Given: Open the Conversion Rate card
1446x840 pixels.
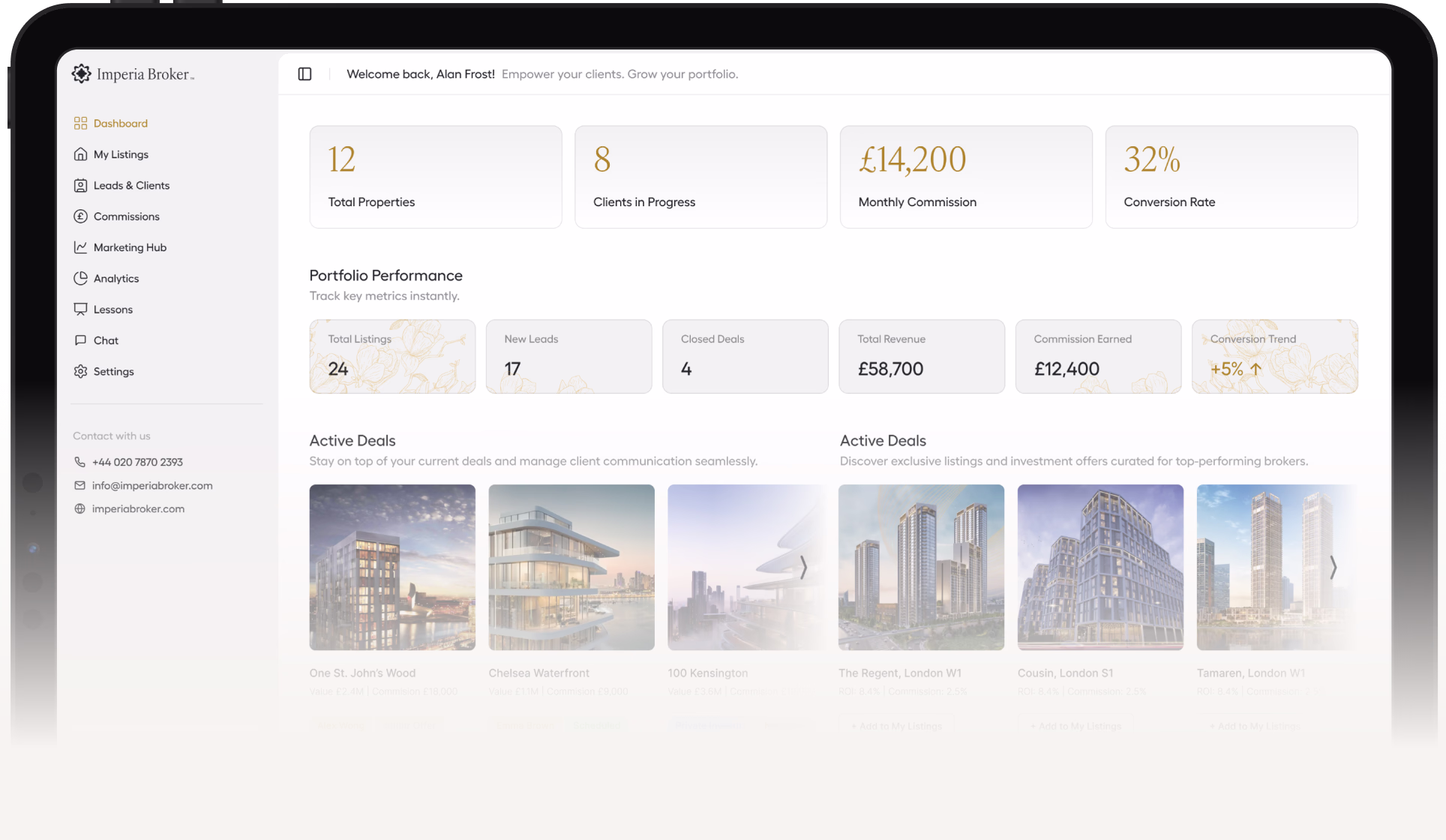Looking at the screenshot, I should pyautogui.click(x=1231, y=177).
